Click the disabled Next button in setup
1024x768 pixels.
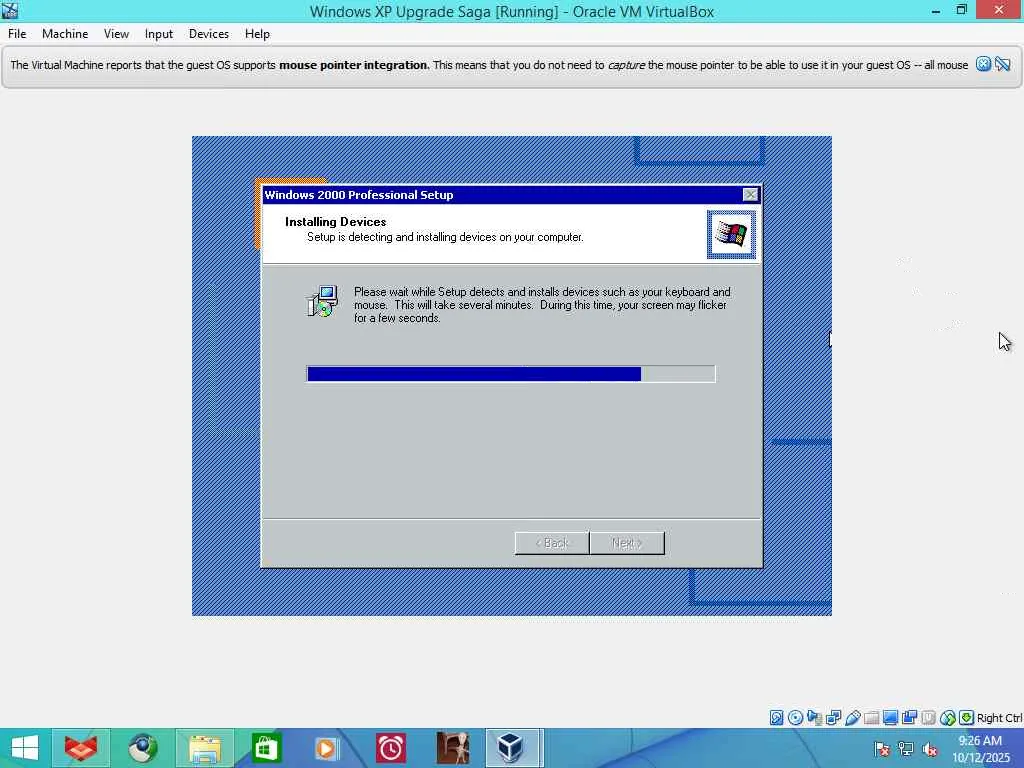click(x=627, y=543)
